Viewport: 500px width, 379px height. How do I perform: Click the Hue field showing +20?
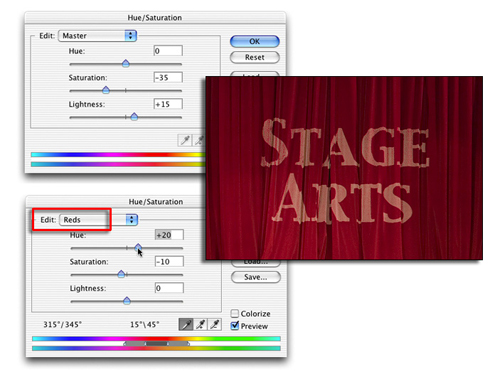point(169,235)
